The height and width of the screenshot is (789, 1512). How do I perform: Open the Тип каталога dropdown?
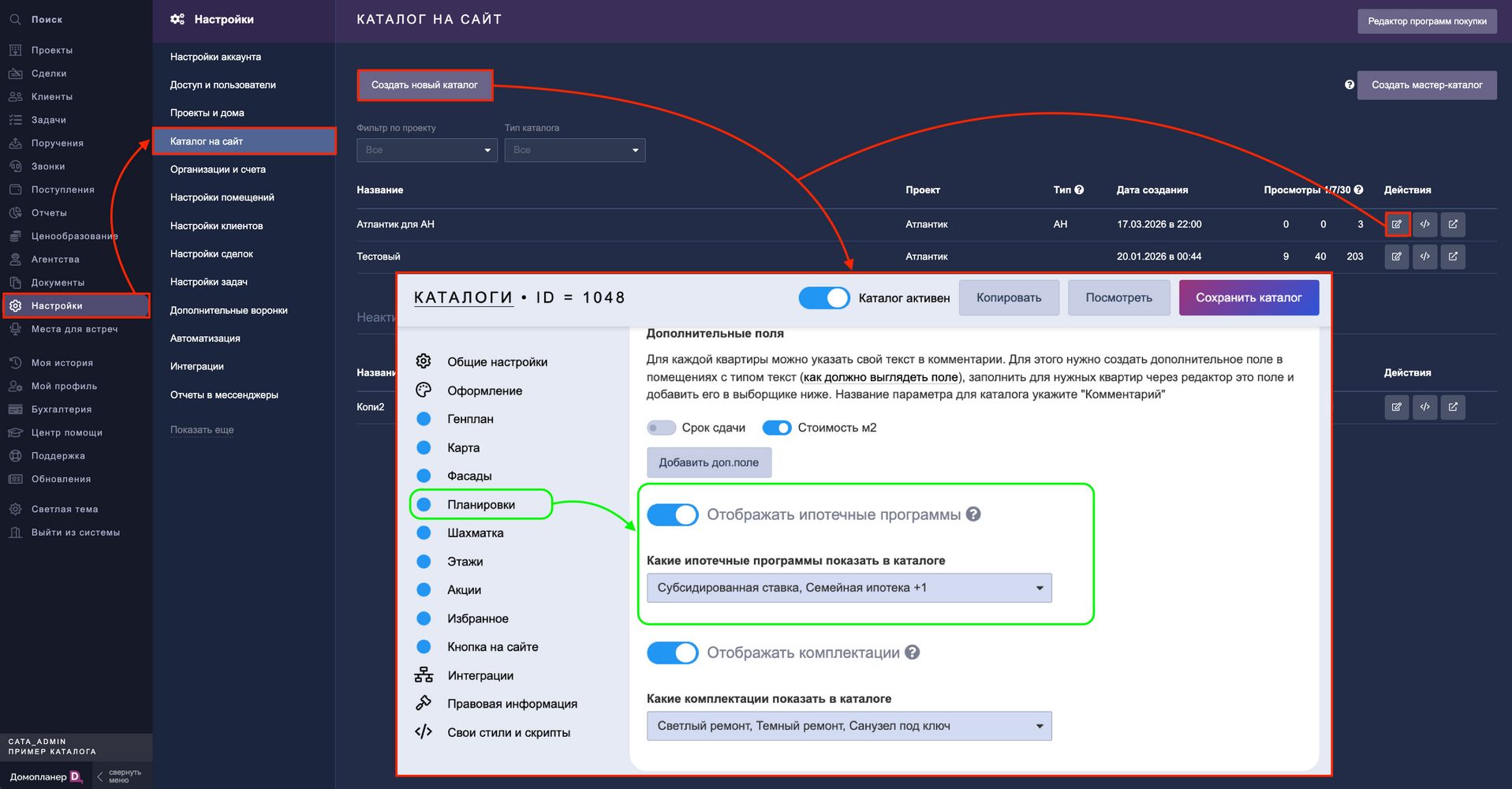click(x=575, y=150)
